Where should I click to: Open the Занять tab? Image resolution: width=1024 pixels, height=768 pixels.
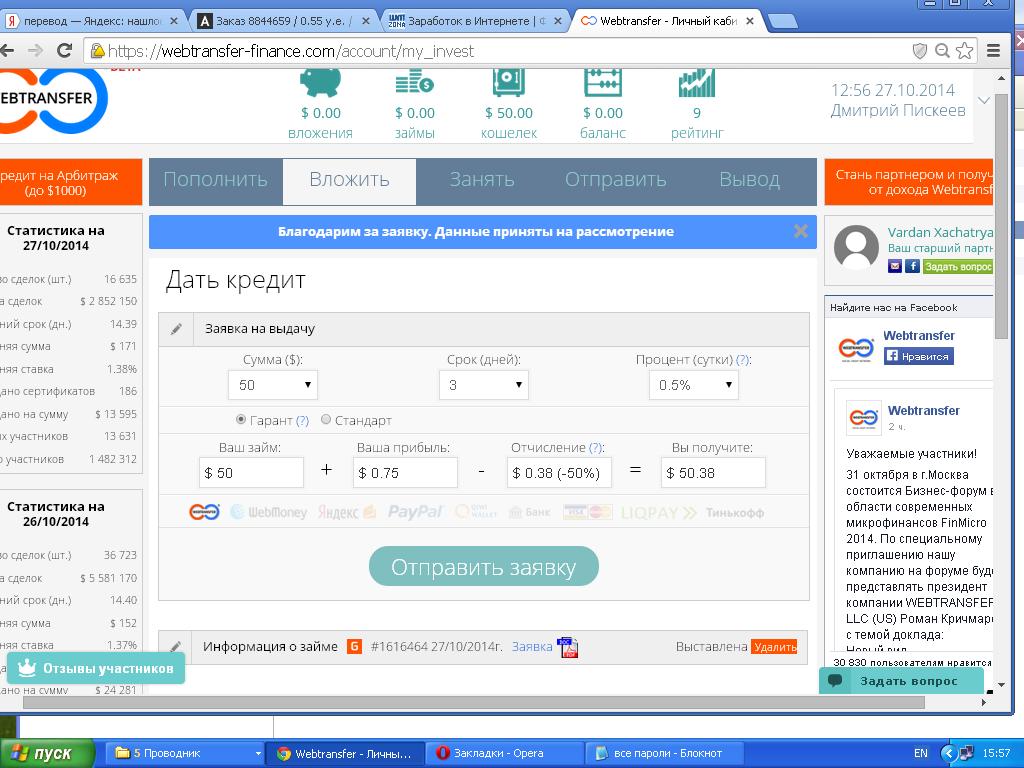(482, 180)
